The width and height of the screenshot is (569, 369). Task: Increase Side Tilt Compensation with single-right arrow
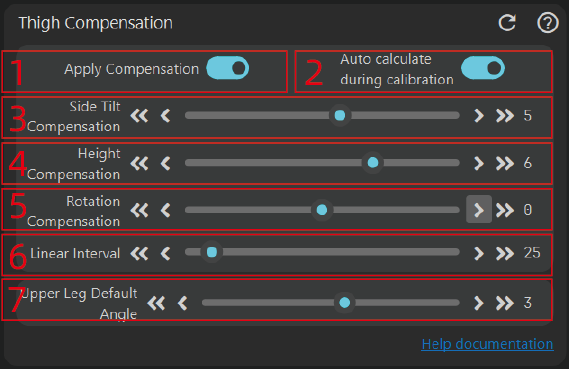tap(479, 116)
